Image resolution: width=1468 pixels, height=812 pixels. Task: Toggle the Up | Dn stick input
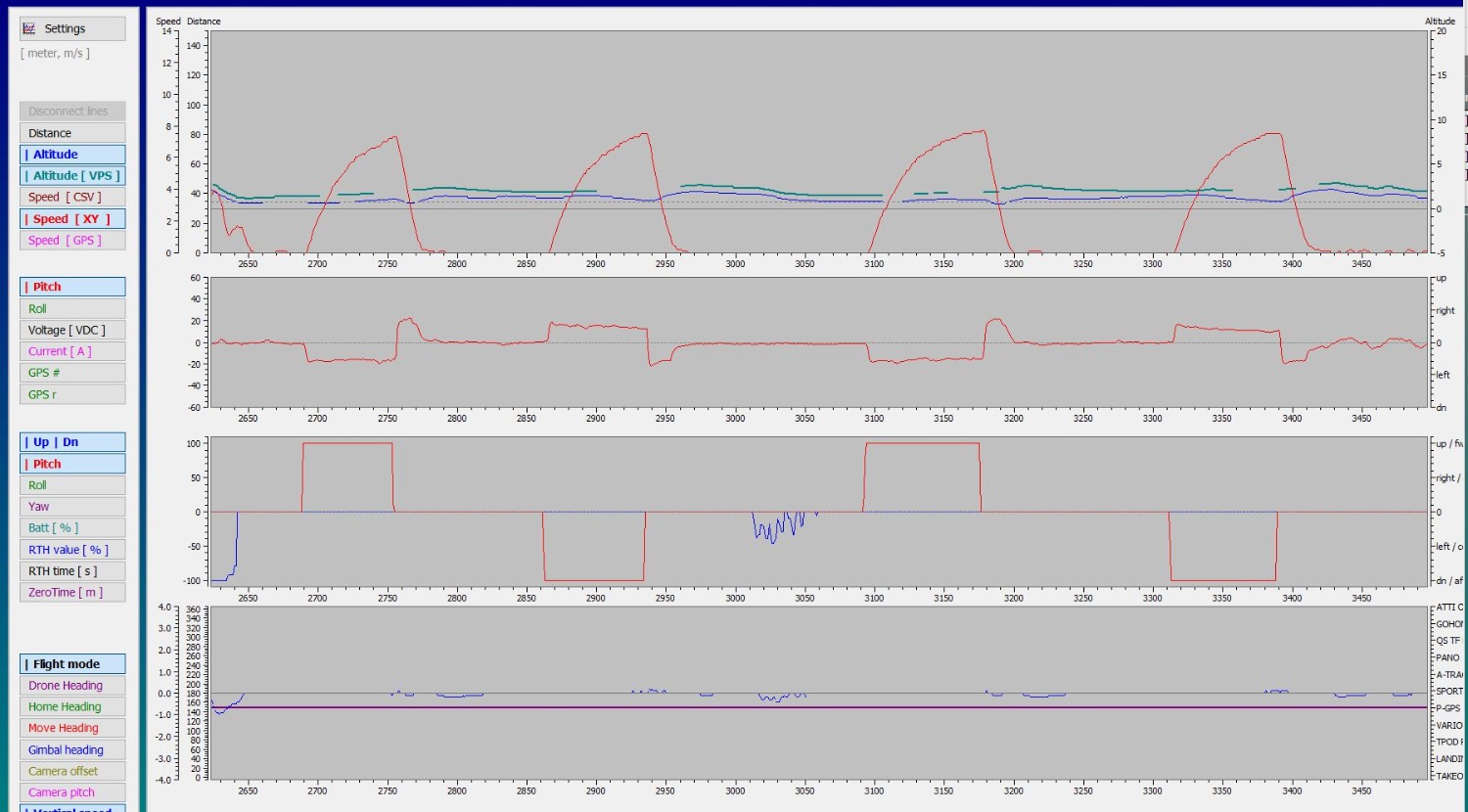(72, 442)
